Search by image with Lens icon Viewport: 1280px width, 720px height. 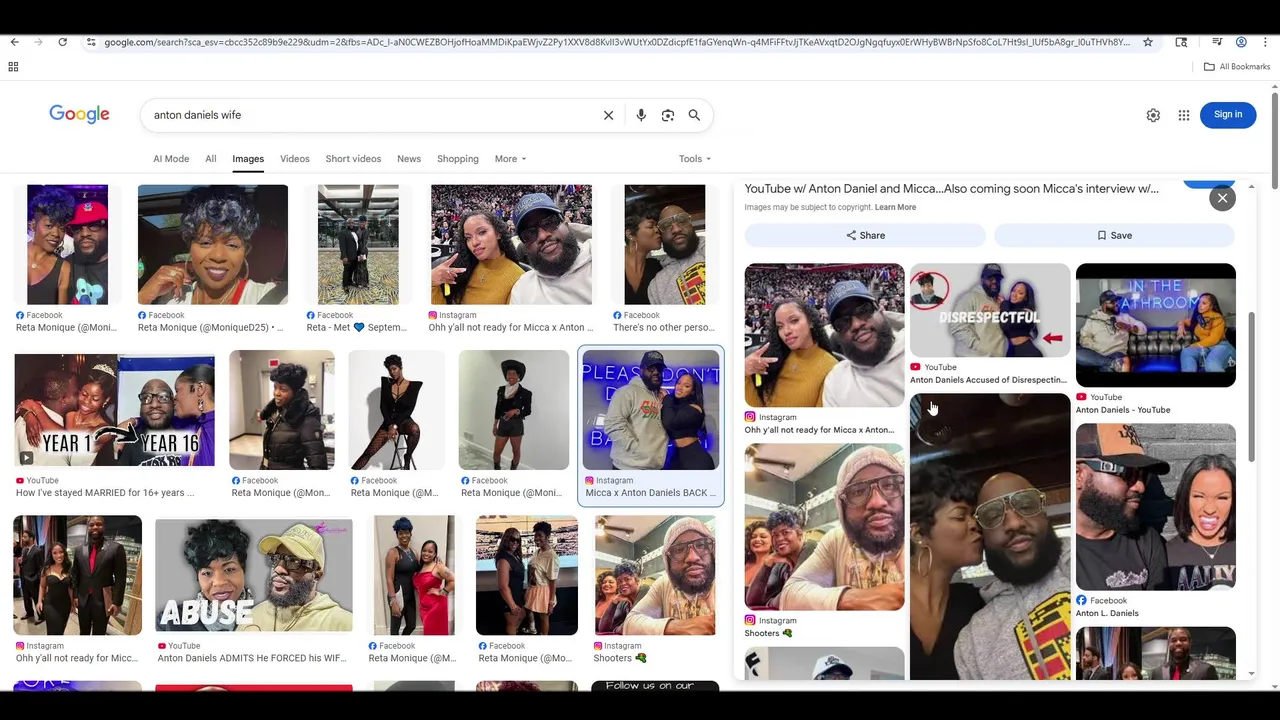pyautogui.click(x=668, y=115)
